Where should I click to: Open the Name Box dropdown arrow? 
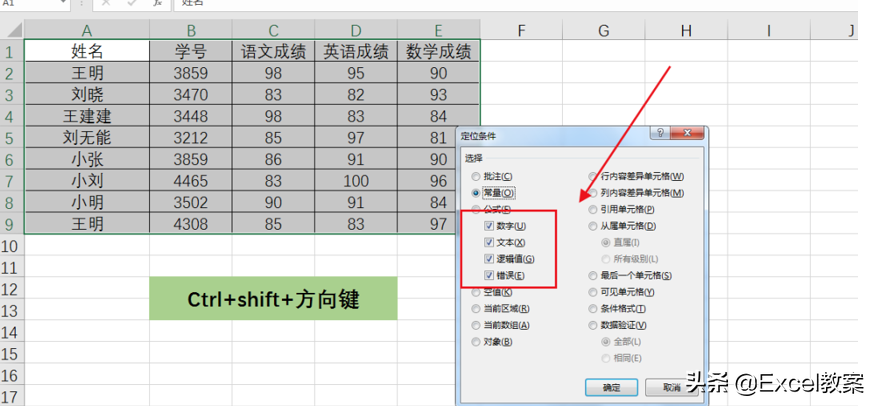[63, 3]
